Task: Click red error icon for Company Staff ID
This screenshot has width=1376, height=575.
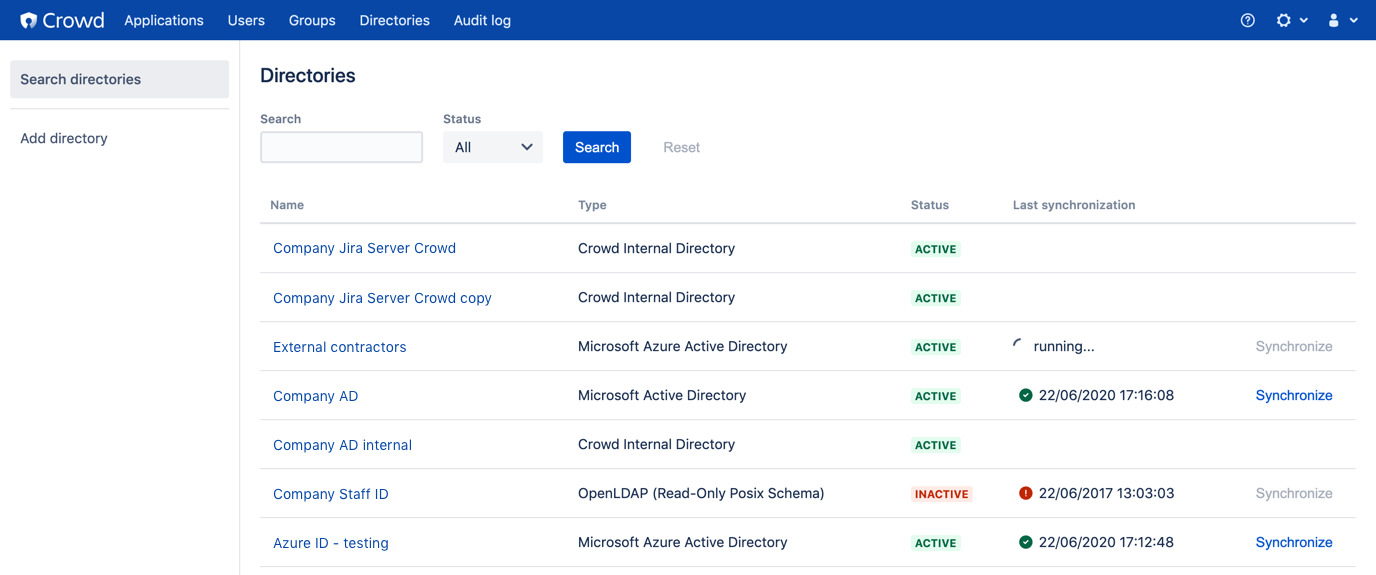Action: pos(1025,493)
